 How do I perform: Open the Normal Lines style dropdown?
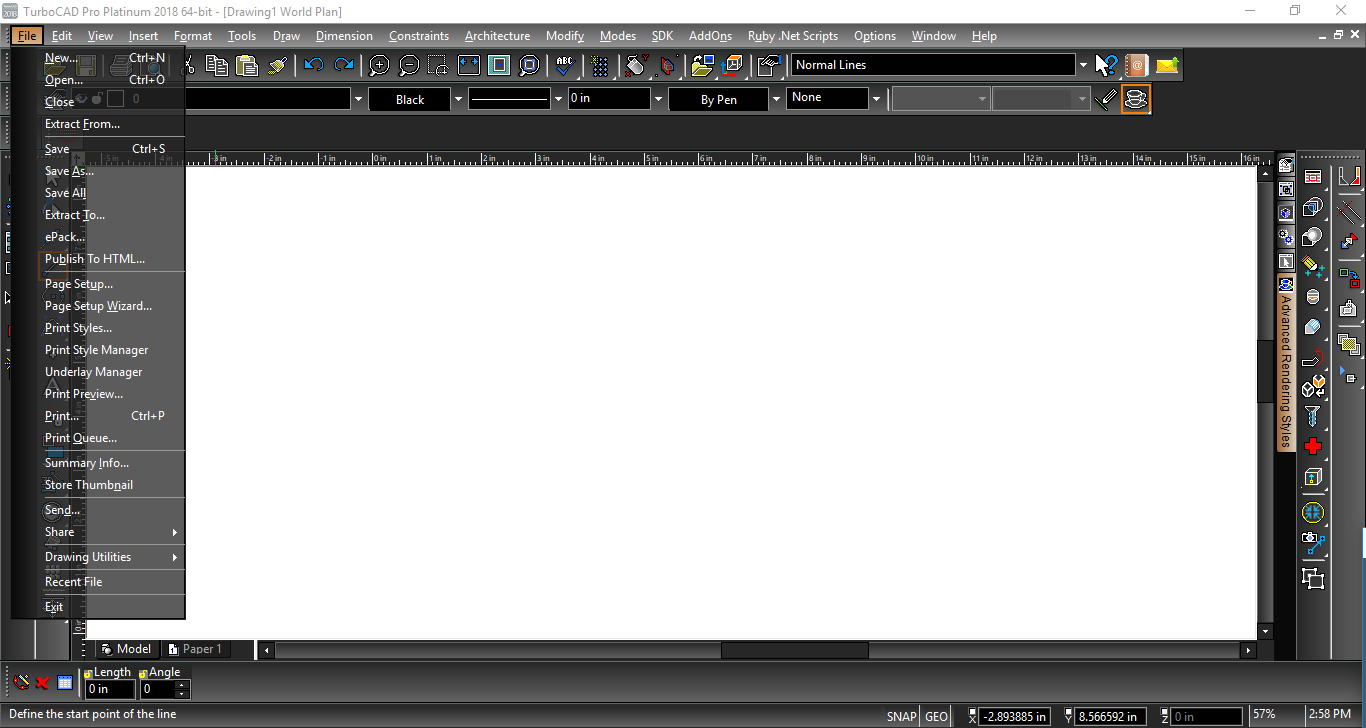pyautogui.click(x=1083, y=65)
